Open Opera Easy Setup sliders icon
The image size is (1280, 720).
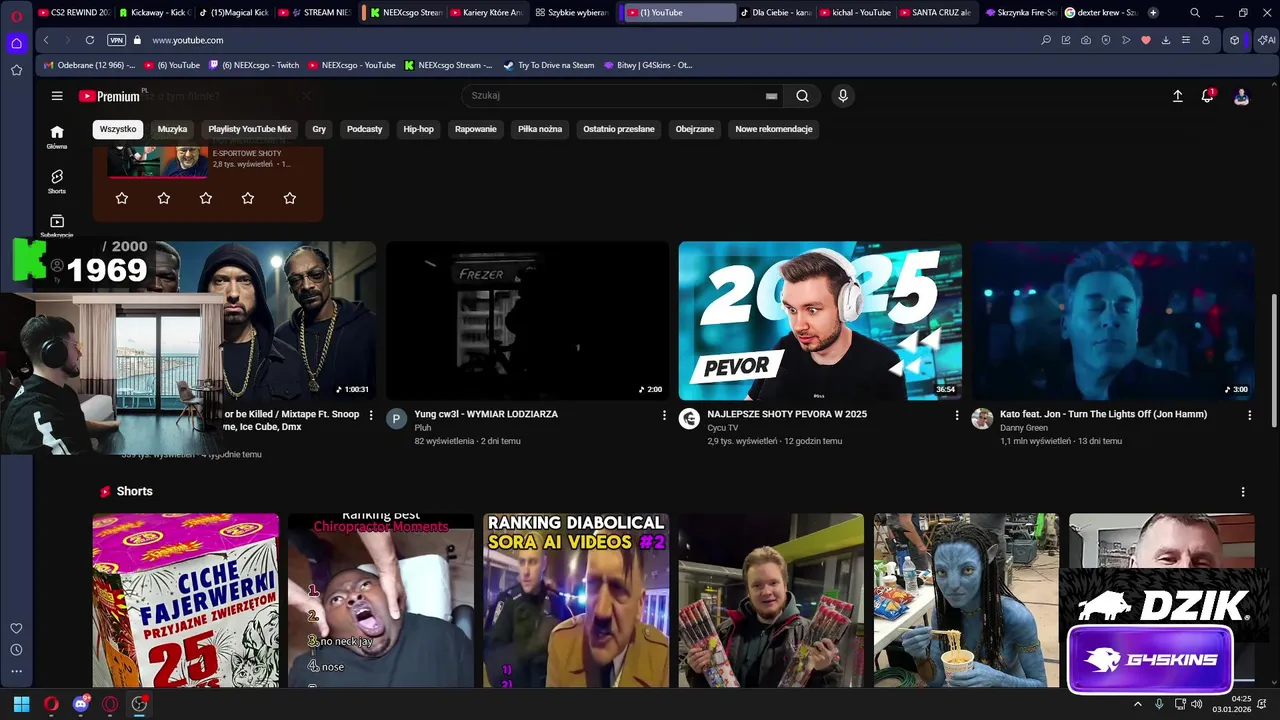pyautogui.click(x=1186, y=40)
